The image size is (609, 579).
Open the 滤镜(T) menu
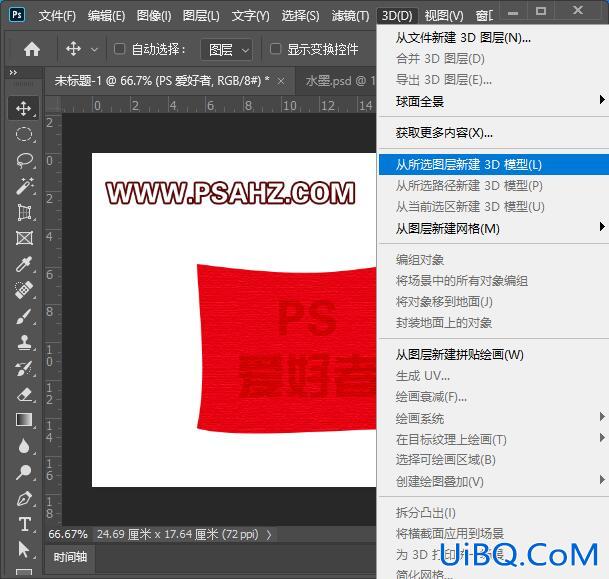point(350,16)
